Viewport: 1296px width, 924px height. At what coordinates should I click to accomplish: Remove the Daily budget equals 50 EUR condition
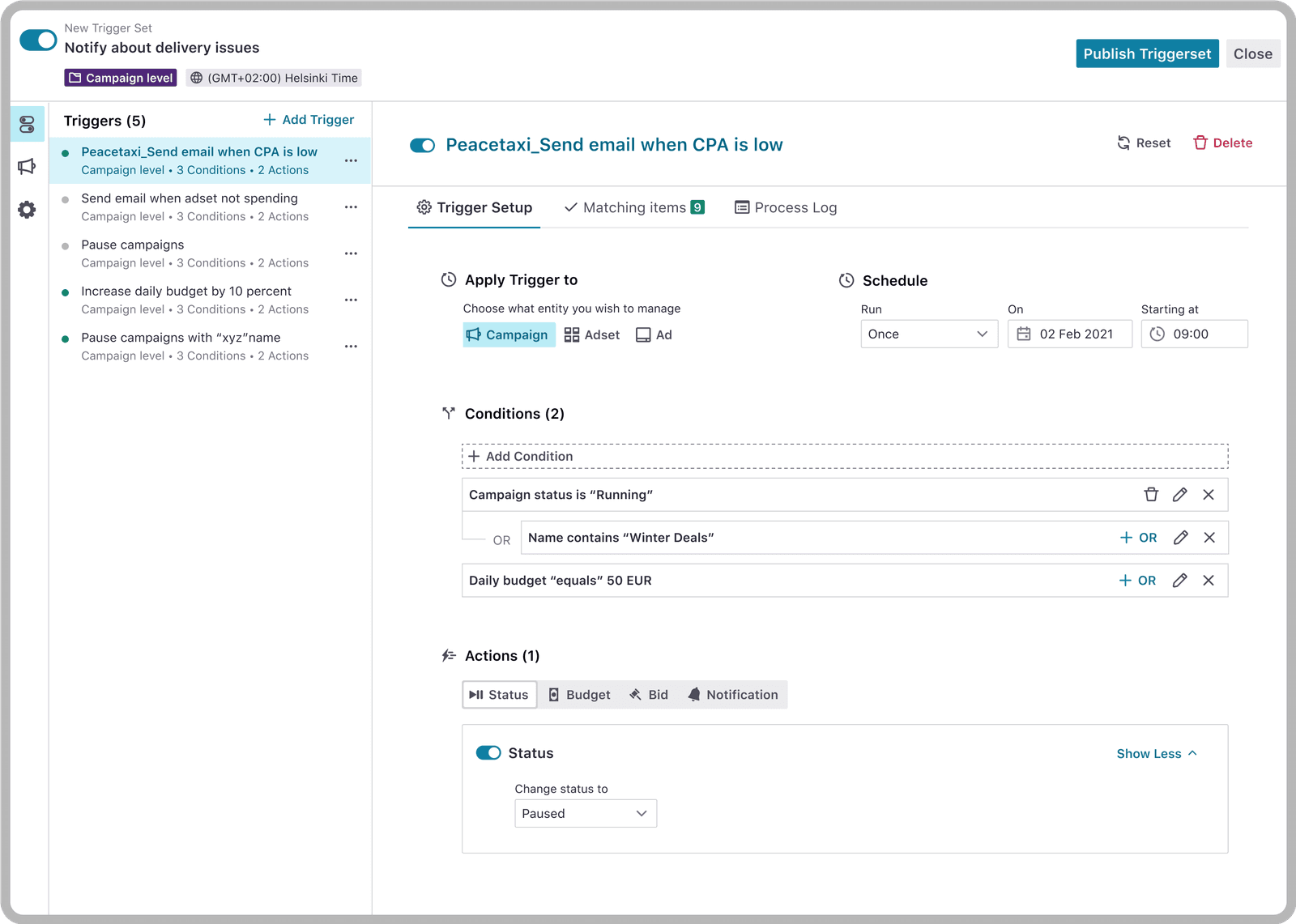[1209, 581]
